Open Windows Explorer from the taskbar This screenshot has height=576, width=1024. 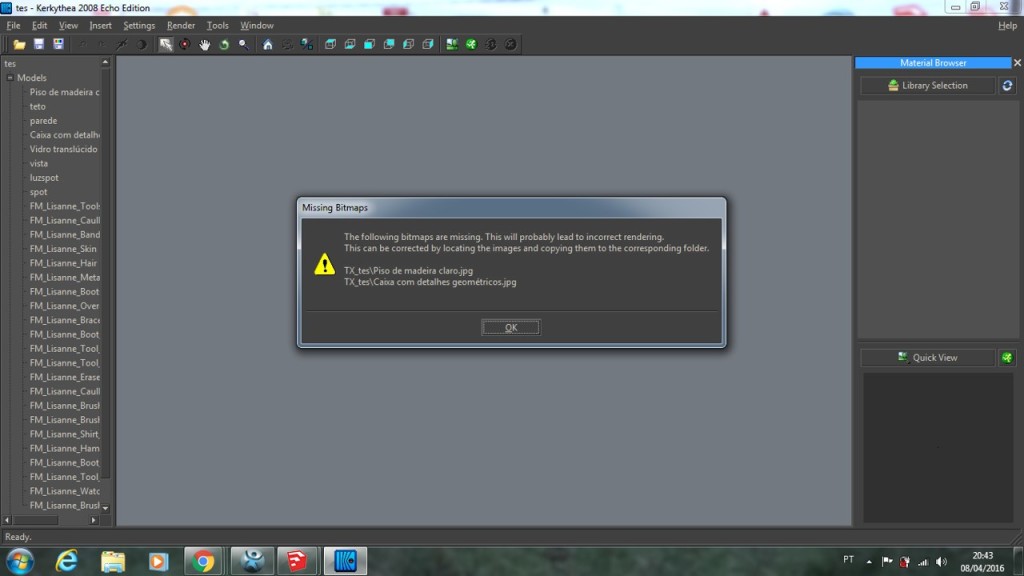113,561
